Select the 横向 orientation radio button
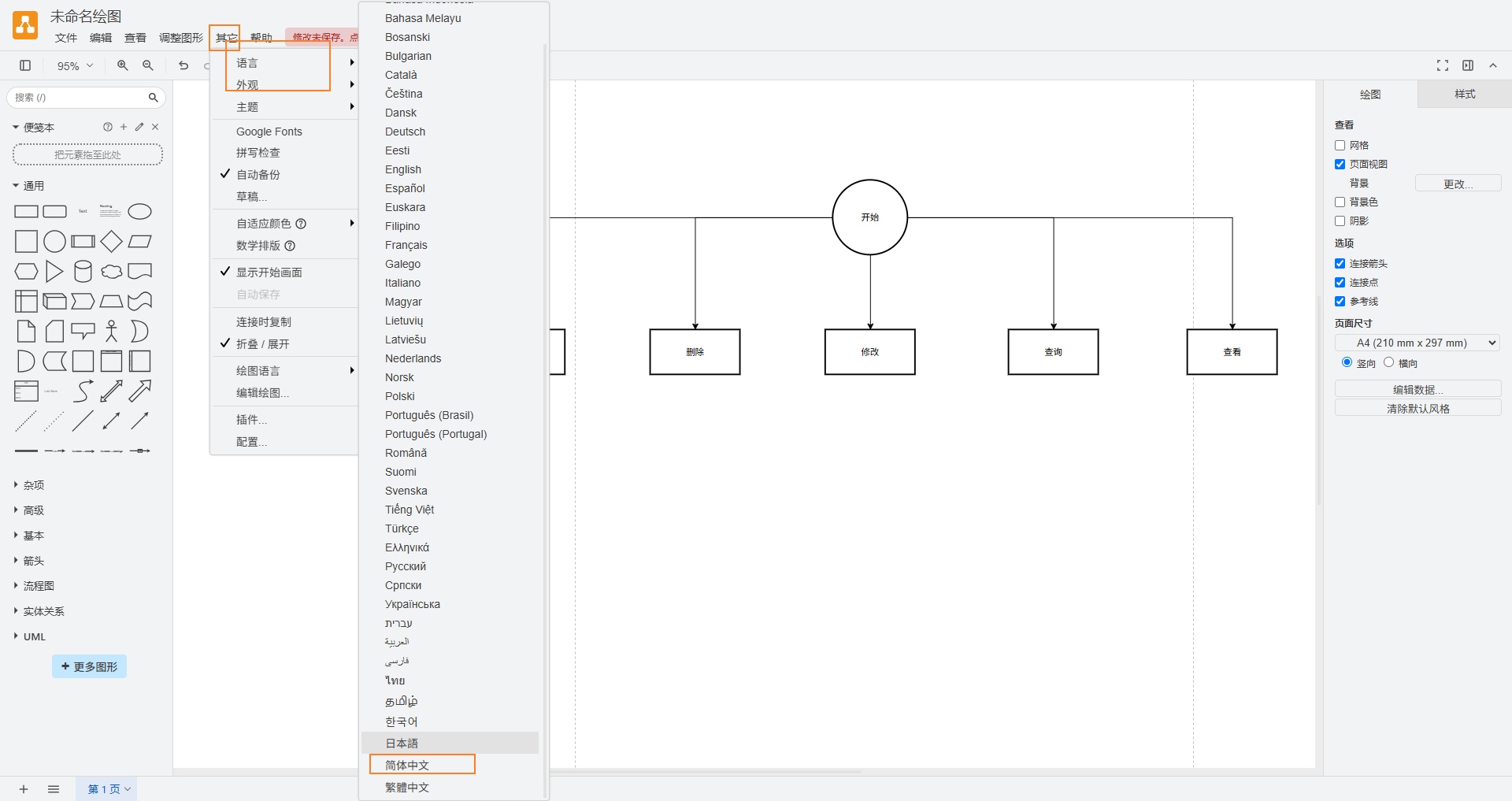1512x801 pixels. (1389, 362)
